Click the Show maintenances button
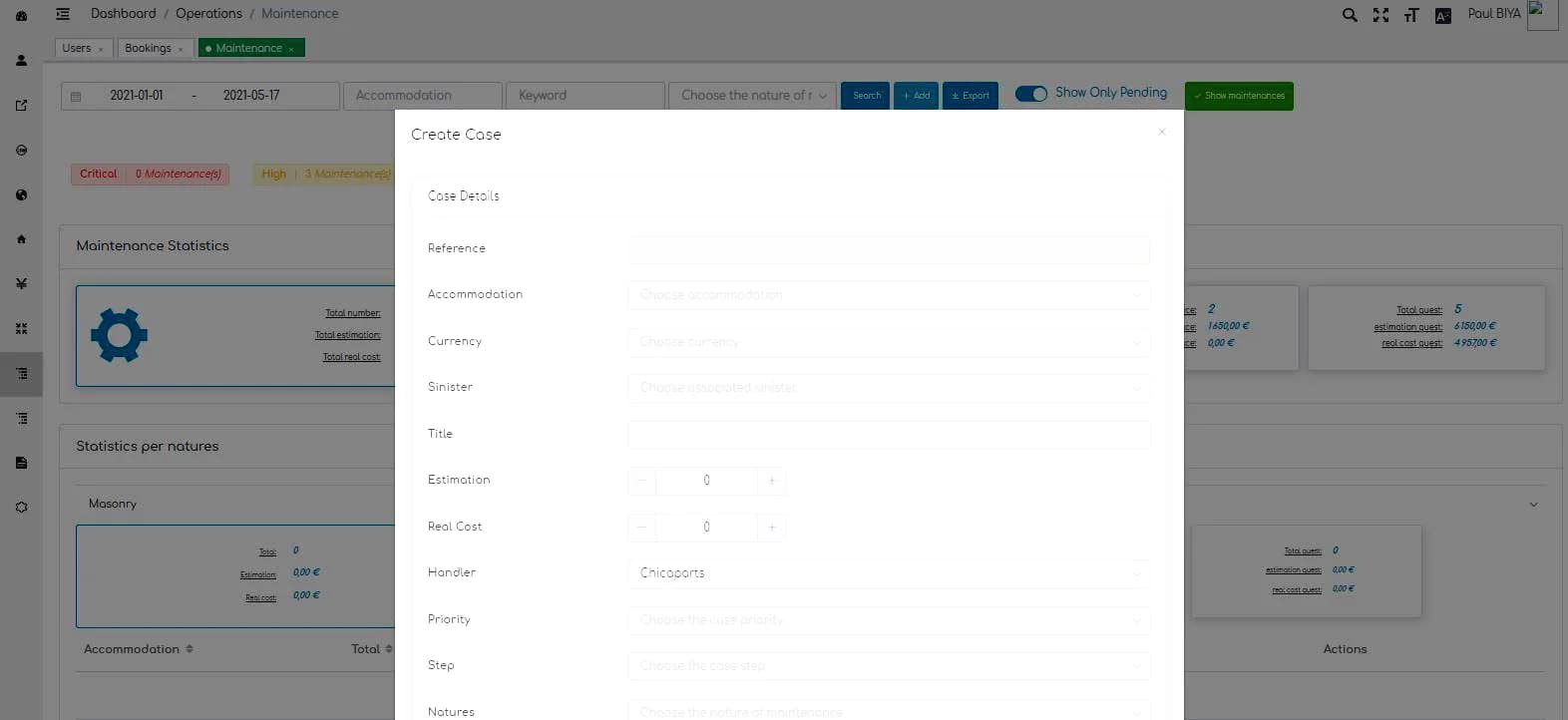 click(1238, 96)
